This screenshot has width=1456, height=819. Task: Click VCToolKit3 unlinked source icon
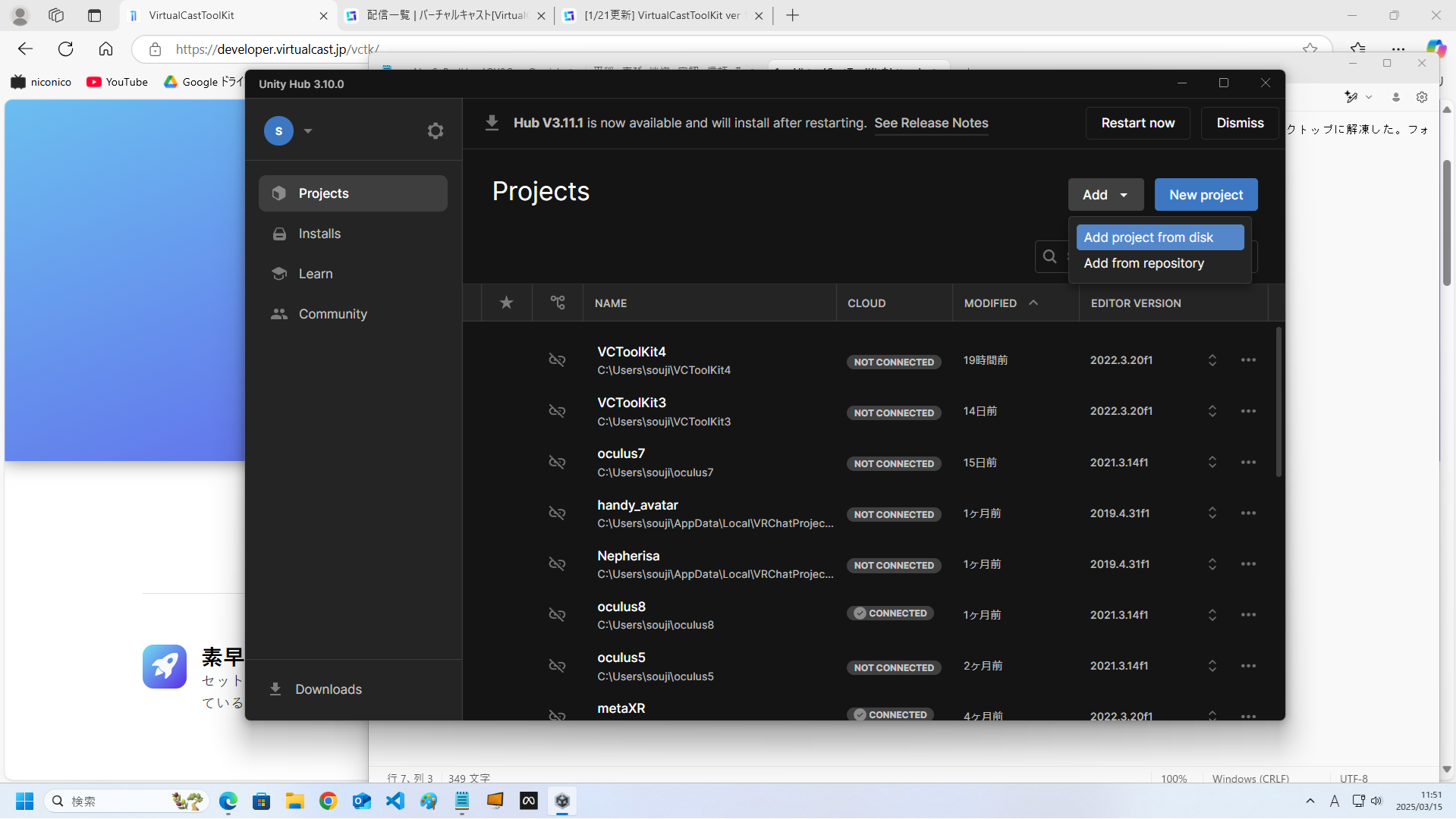coord(557,411)
